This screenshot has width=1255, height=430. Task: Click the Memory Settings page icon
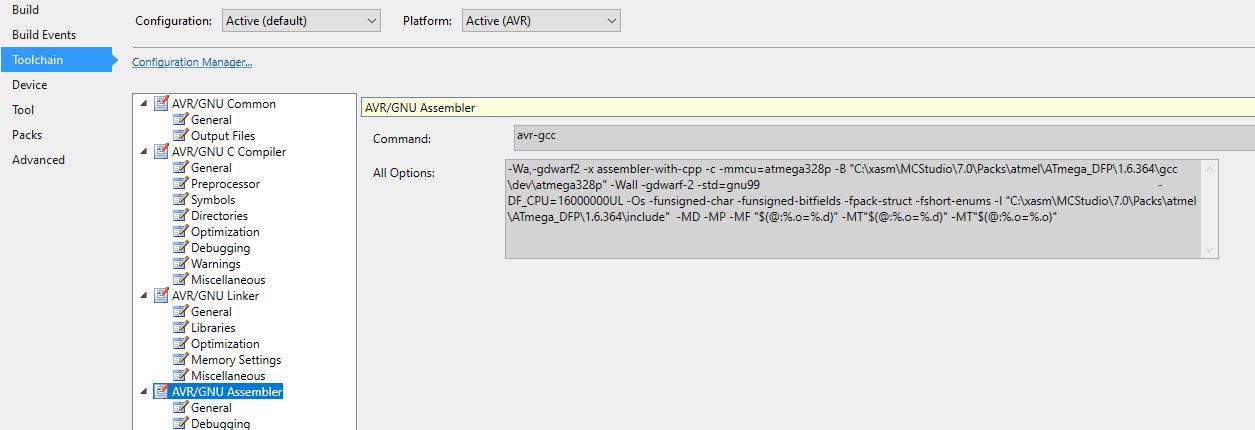pyautogui.click(x=181, y=360)
